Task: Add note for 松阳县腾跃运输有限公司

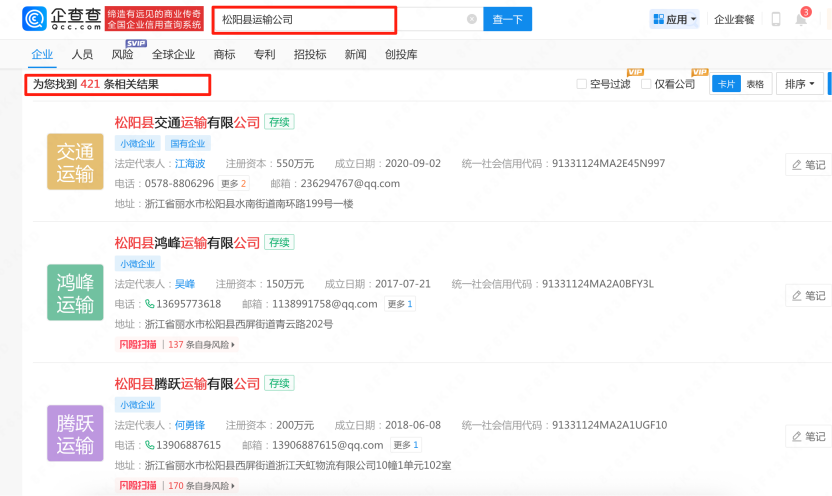Action: (808, 437)
